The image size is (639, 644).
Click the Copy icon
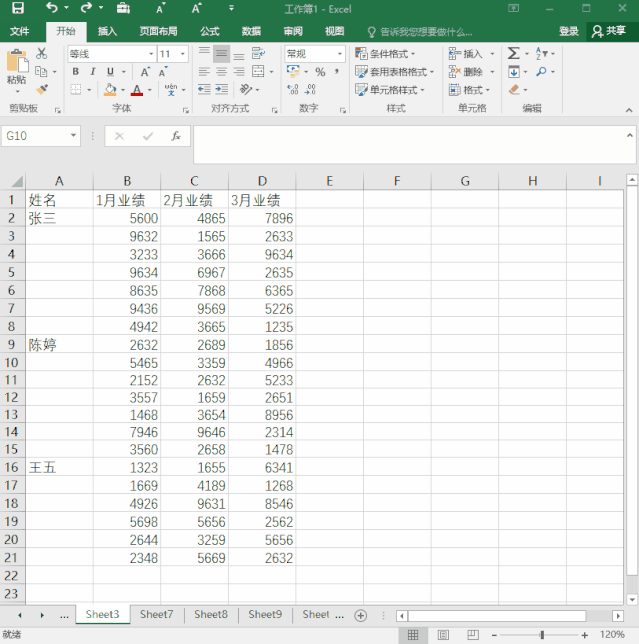click(x=41, y=71)
